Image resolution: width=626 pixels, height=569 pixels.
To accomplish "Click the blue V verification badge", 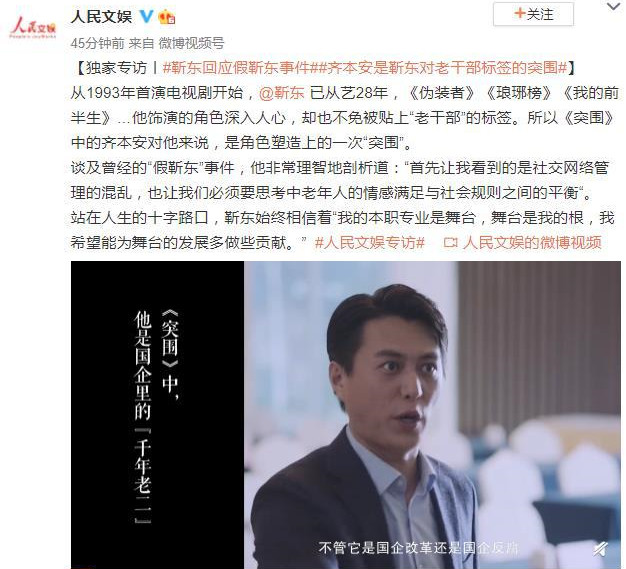I will click(x=147, y=16).
